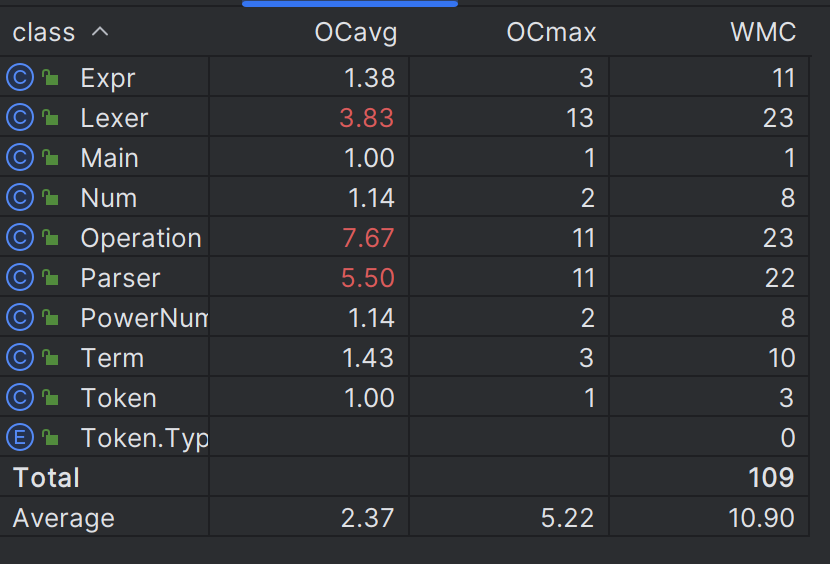Click the blue selected tab indicator bar

[x=350, y=4]
